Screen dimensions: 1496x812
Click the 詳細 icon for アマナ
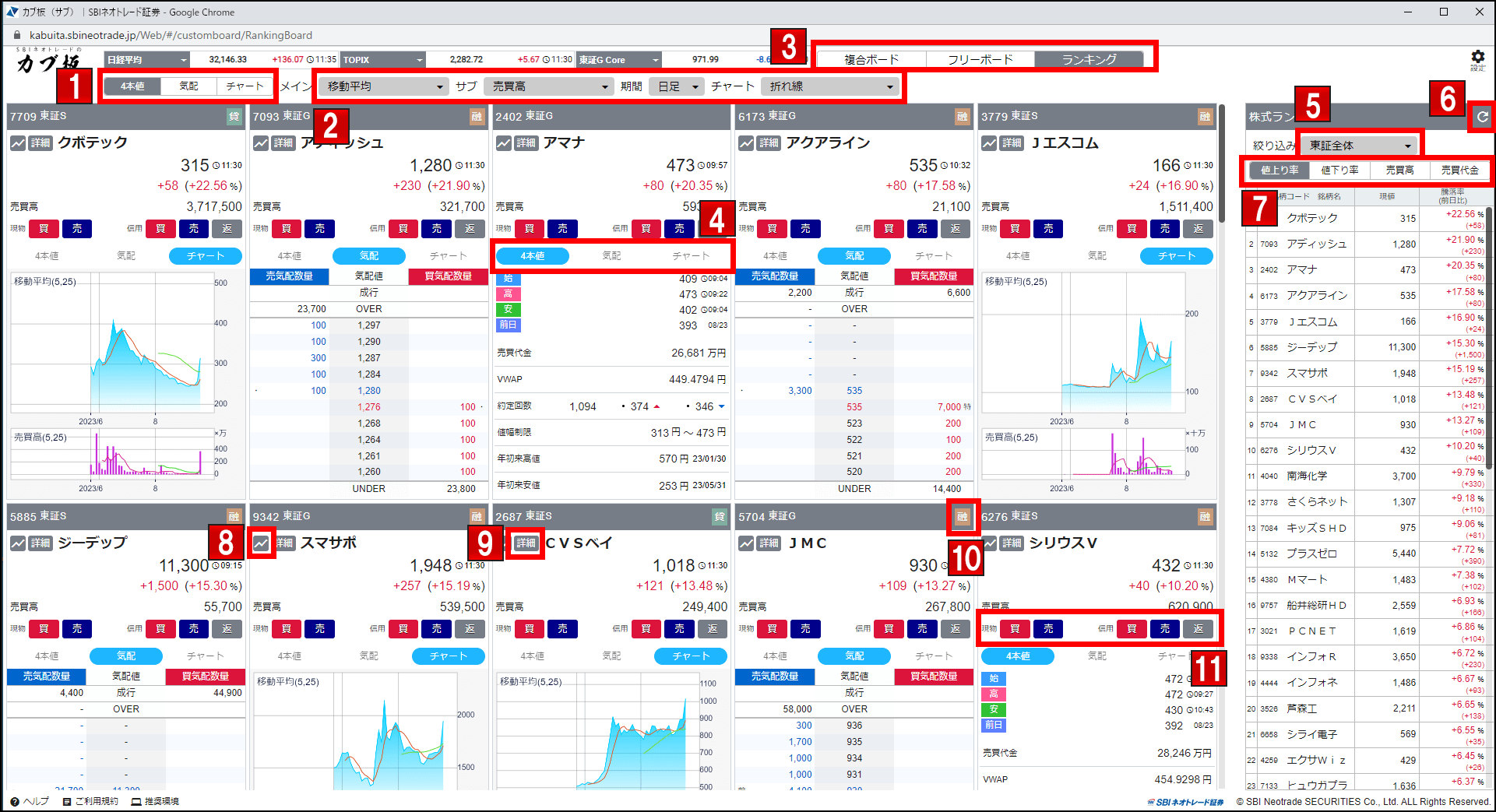click(x=526, y=143)
